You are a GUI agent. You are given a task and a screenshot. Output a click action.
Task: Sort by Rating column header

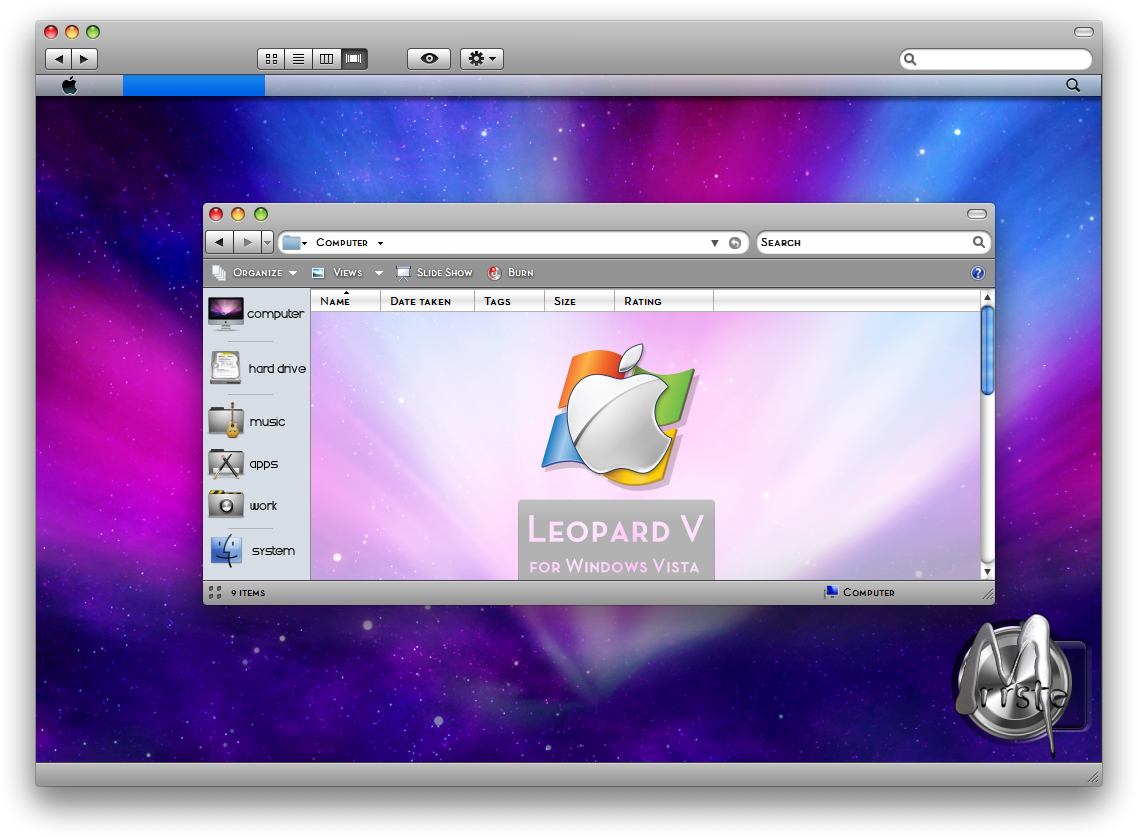click(664, 301)
